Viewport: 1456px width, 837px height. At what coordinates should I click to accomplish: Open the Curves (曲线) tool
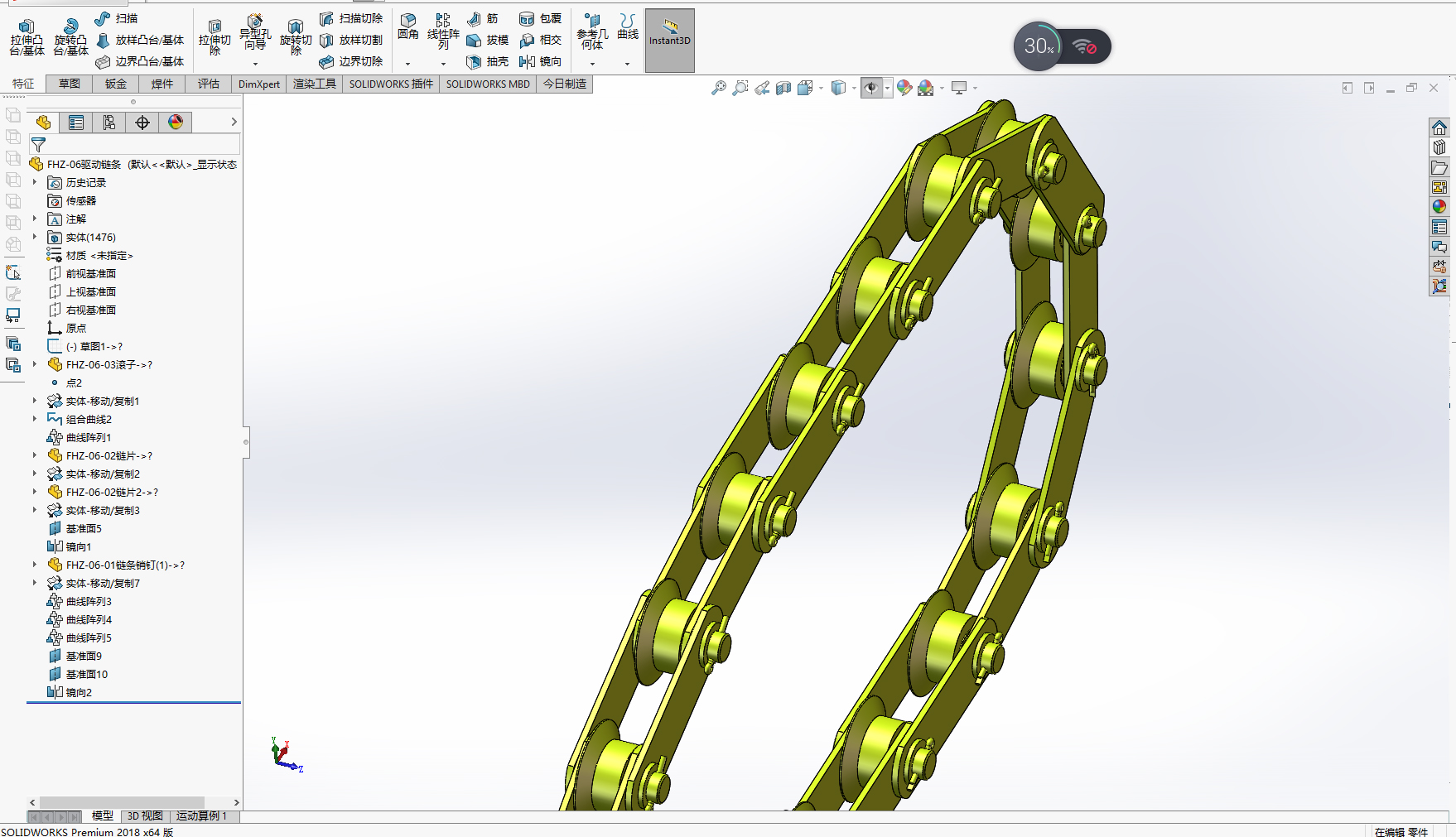click(x=628, y=26)
